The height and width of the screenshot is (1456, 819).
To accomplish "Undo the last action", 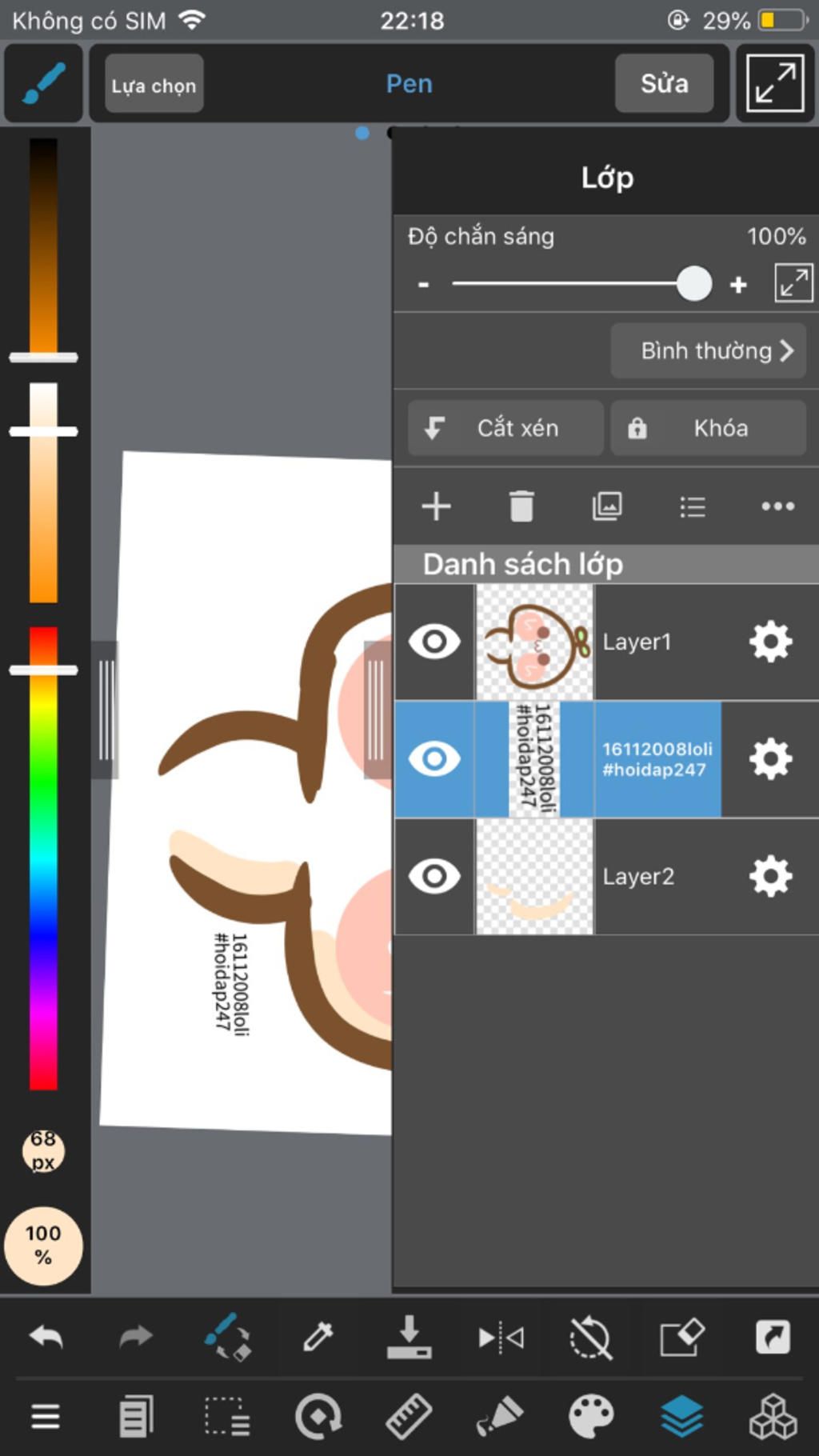I will [46, 1337].
